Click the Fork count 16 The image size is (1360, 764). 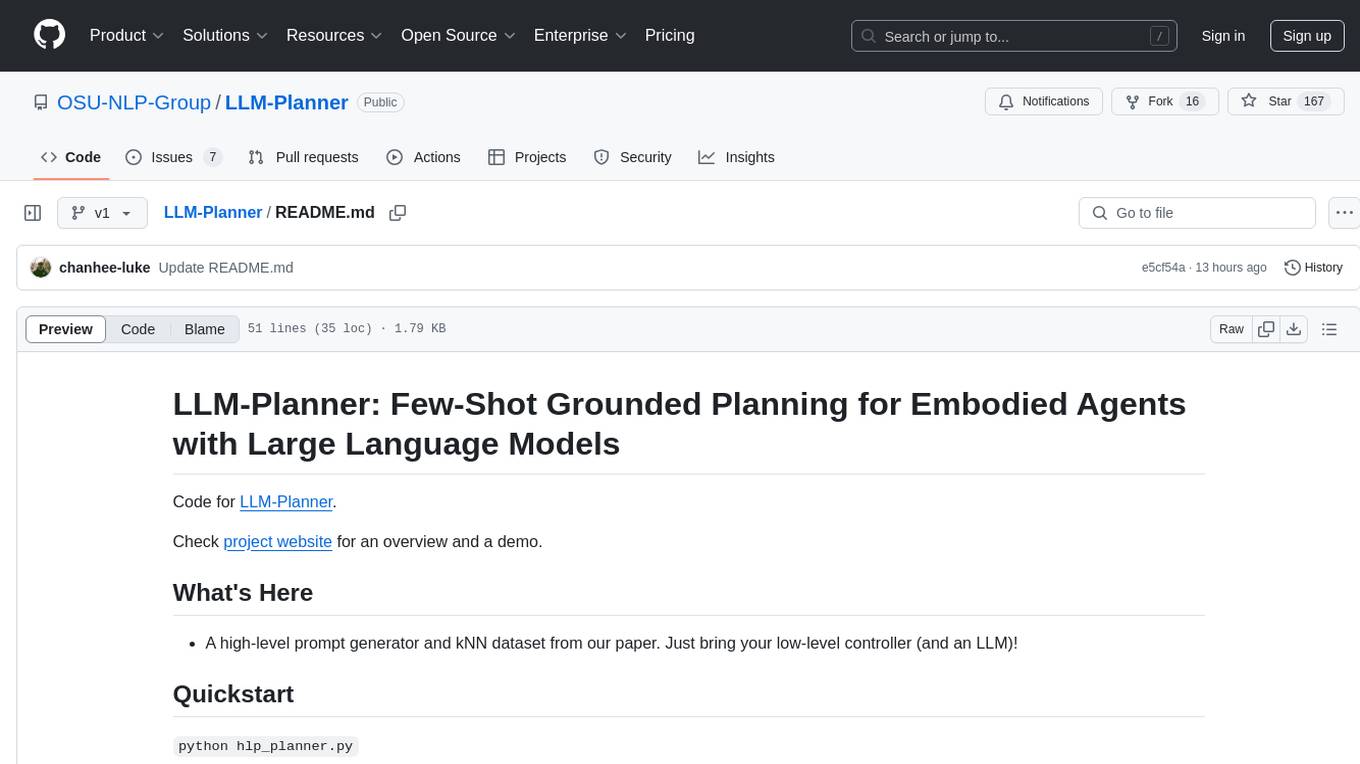point(1191,102)
